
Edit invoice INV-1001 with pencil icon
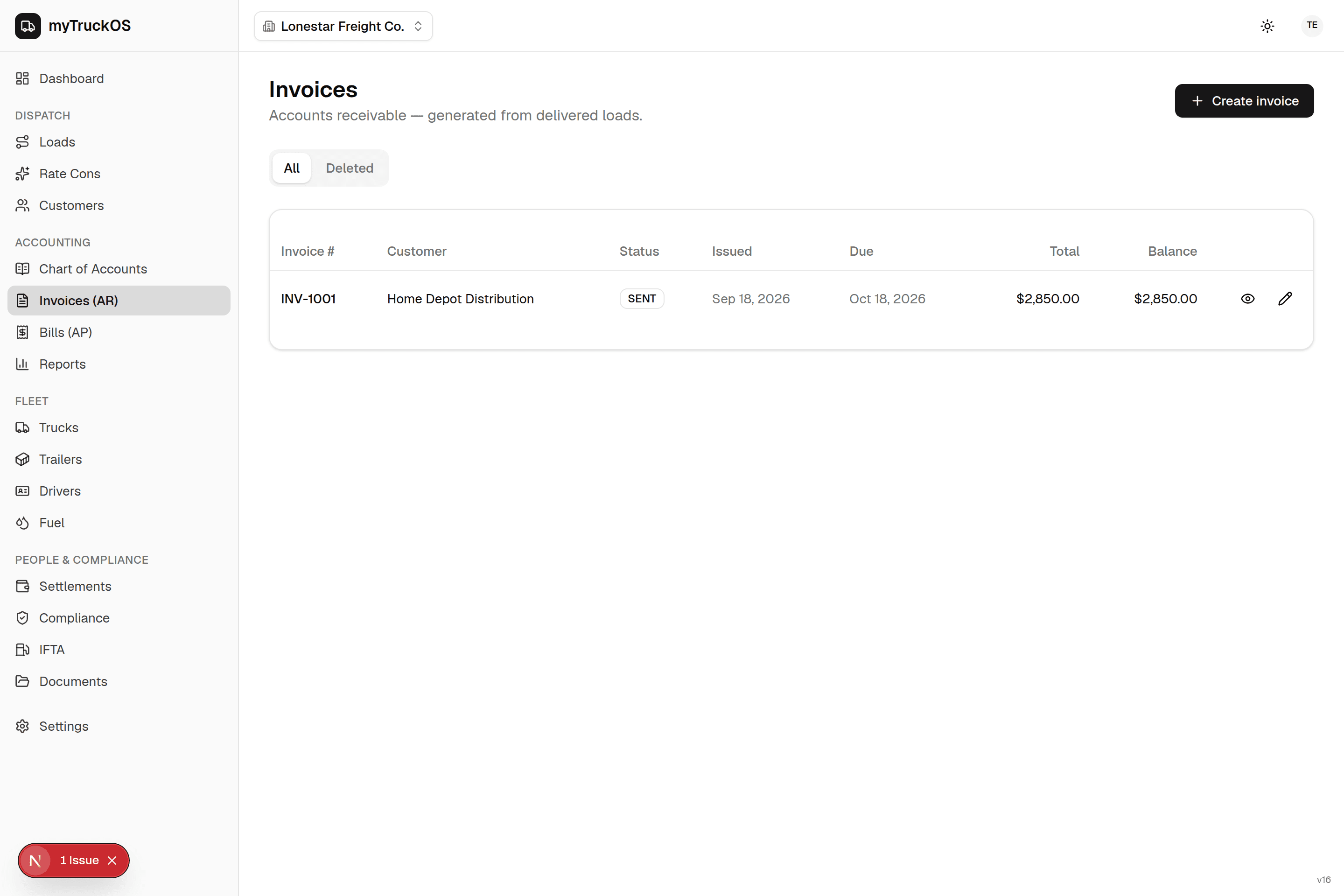[1285, 298]
